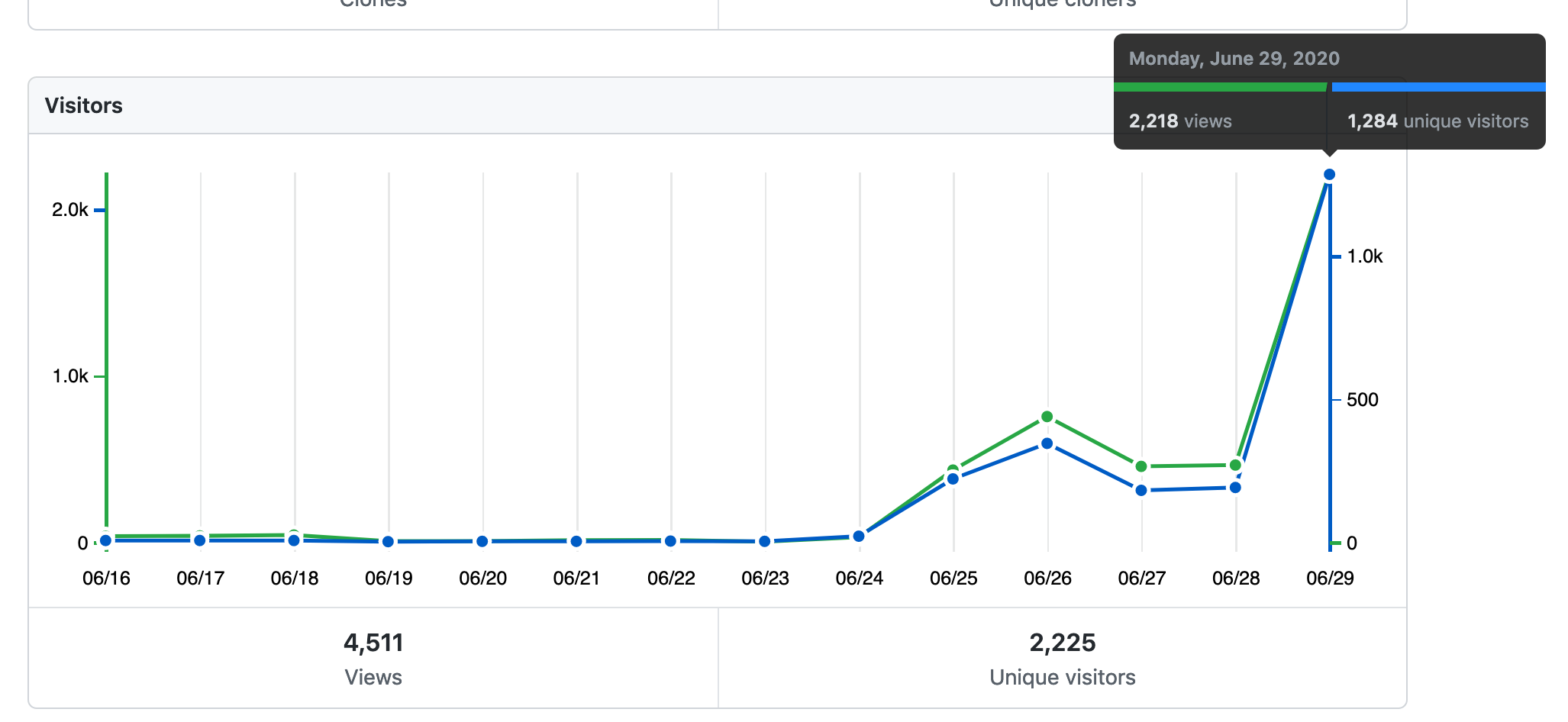Click the 2,218 views tooltip entry
This screenshot has width=1568, height=722.
1180,121
